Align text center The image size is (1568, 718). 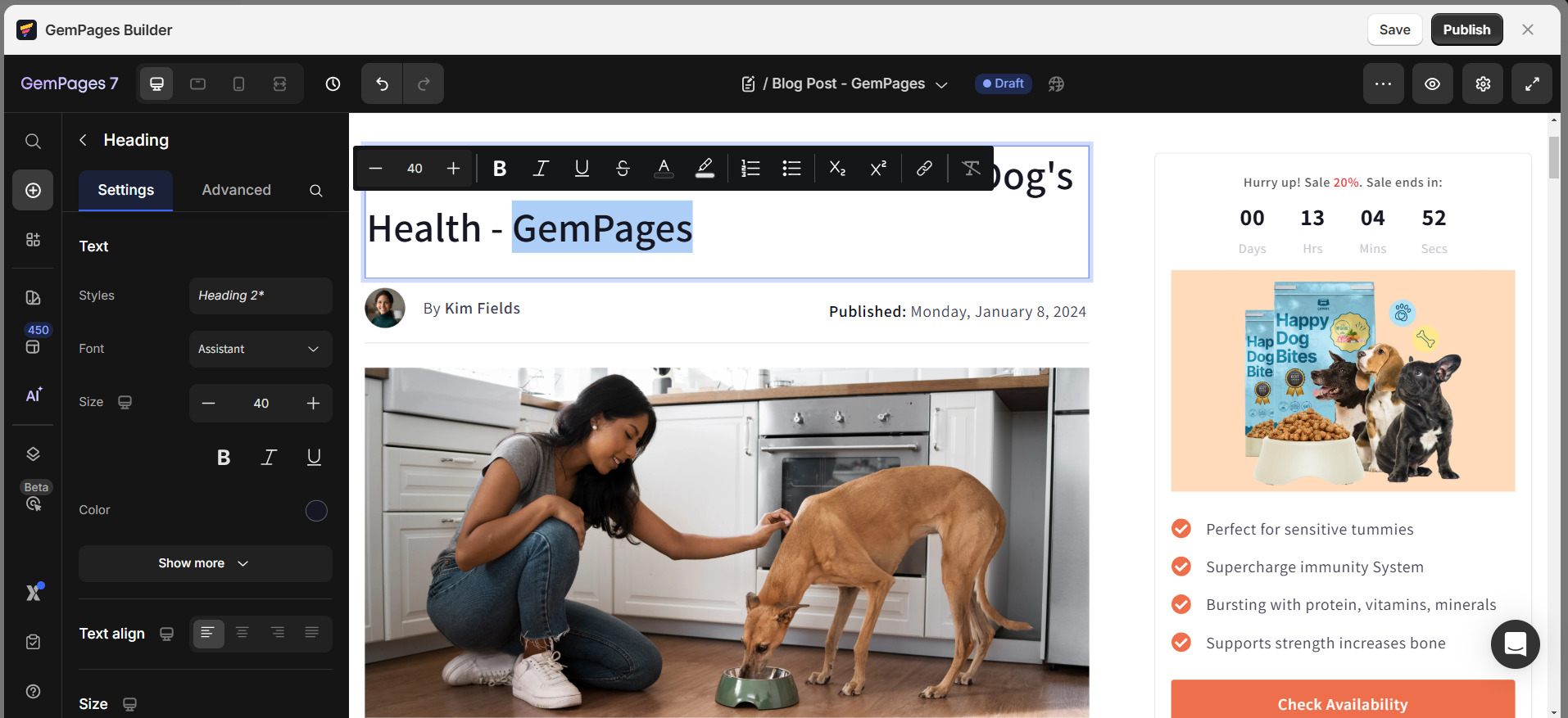click(x=242, y=633)
